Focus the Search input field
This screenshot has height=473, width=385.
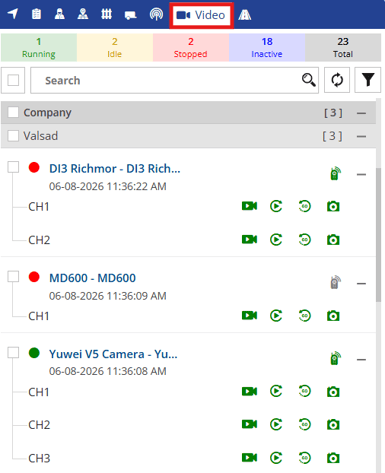coord(174,80)
